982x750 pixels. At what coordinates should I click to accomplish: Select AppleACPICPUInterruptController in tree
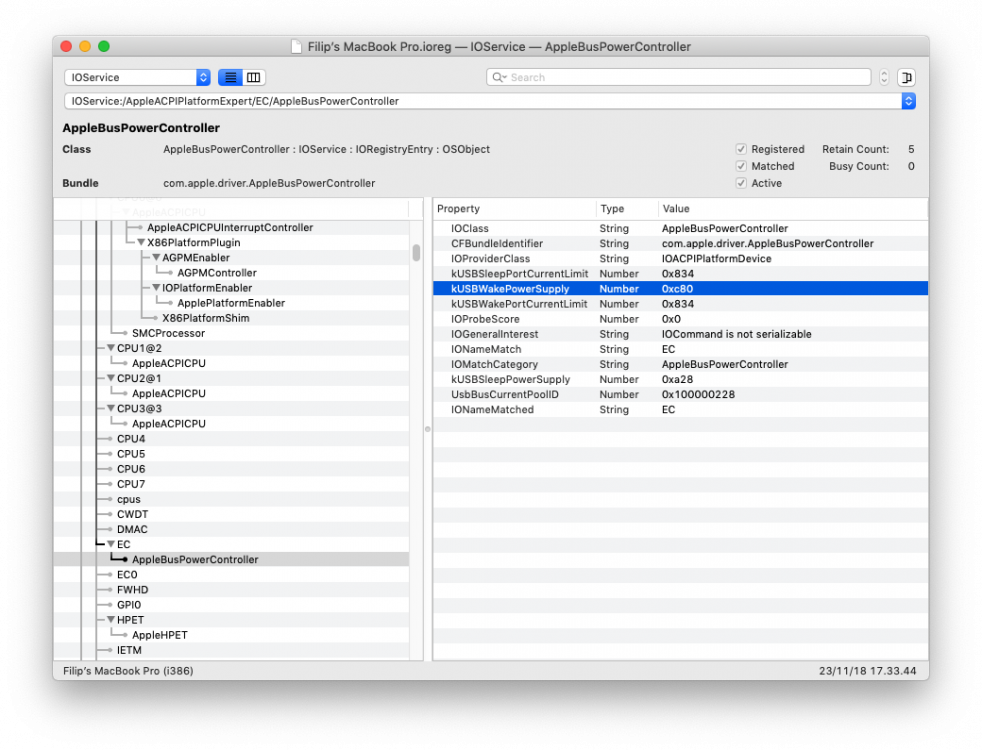[x=230, y=227]
